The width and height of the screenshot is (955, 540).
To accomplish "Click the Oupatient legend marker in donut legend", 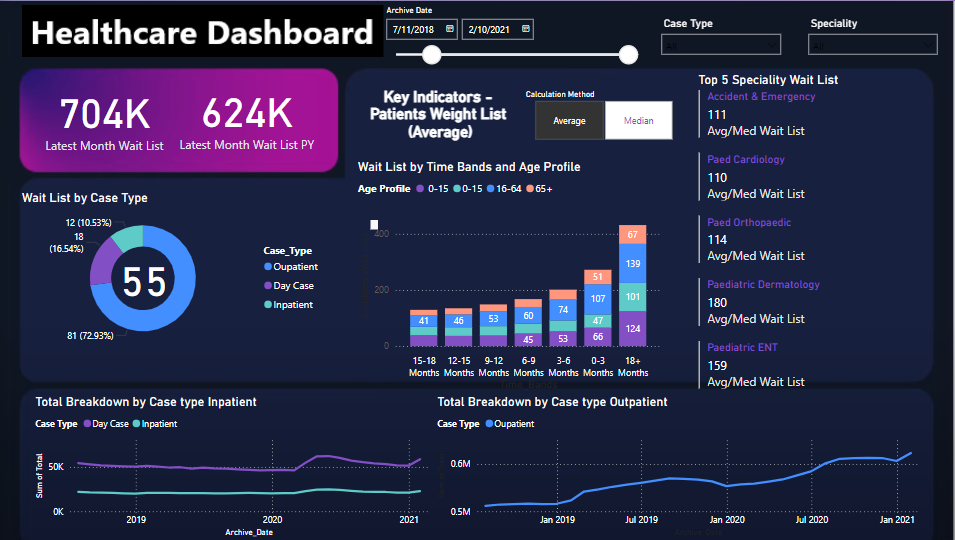I will [268, 267].
